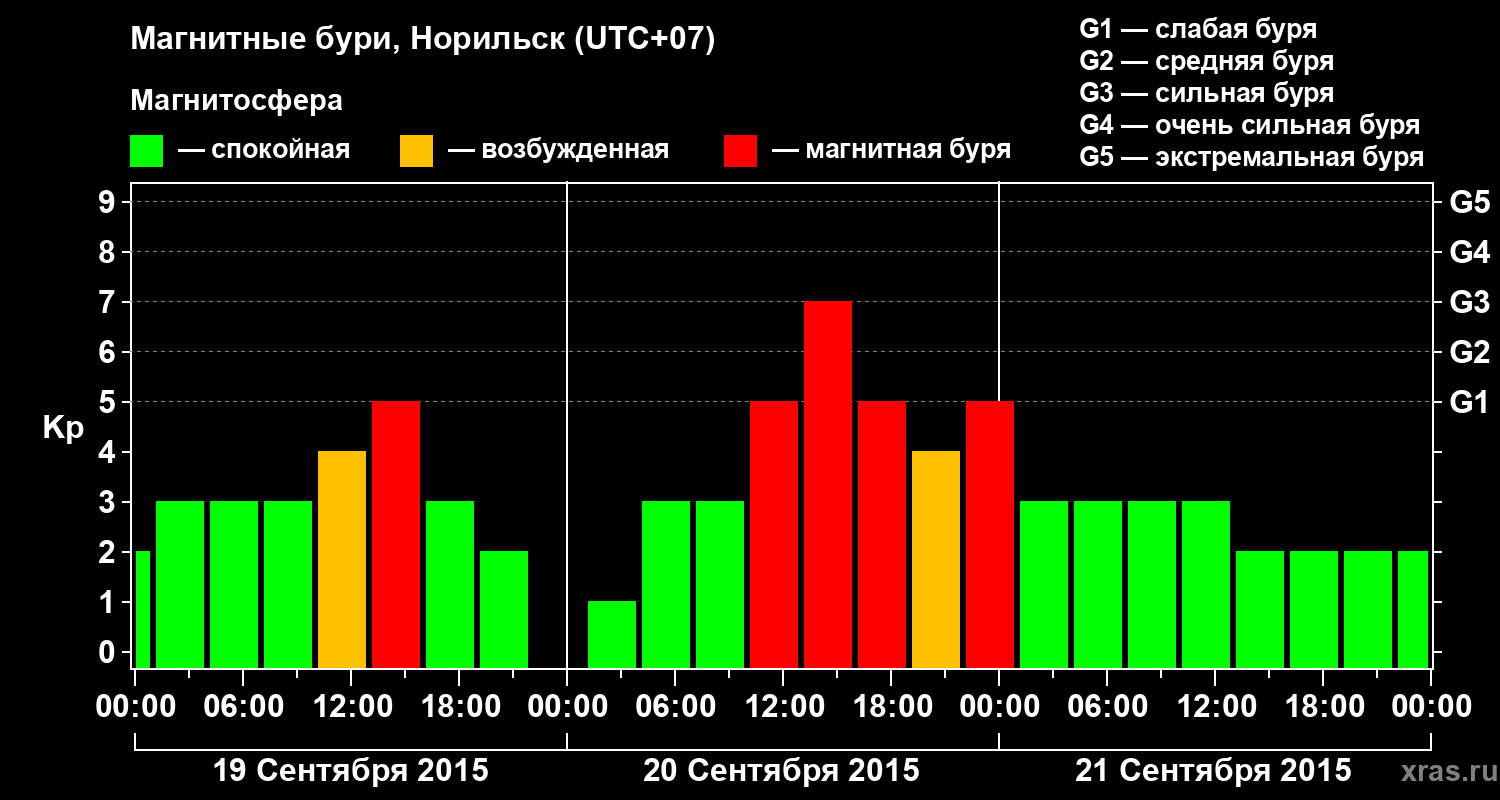
Task: Click the G3 label on the right axis
Action: click(1469, 302)
